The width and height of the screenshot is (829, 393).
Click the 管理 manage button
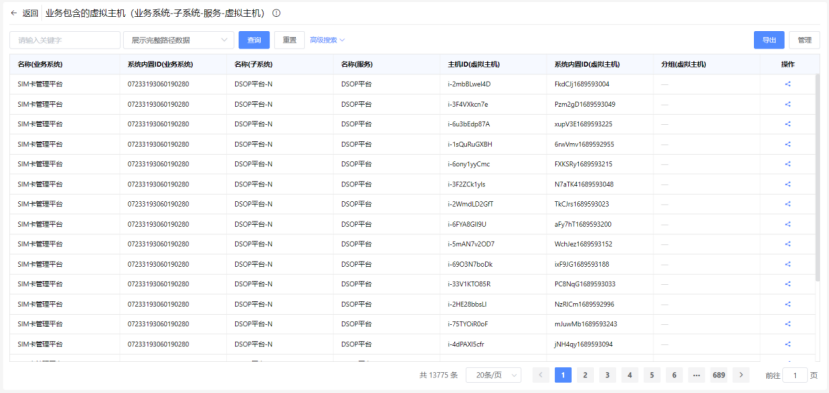(804, 40)
